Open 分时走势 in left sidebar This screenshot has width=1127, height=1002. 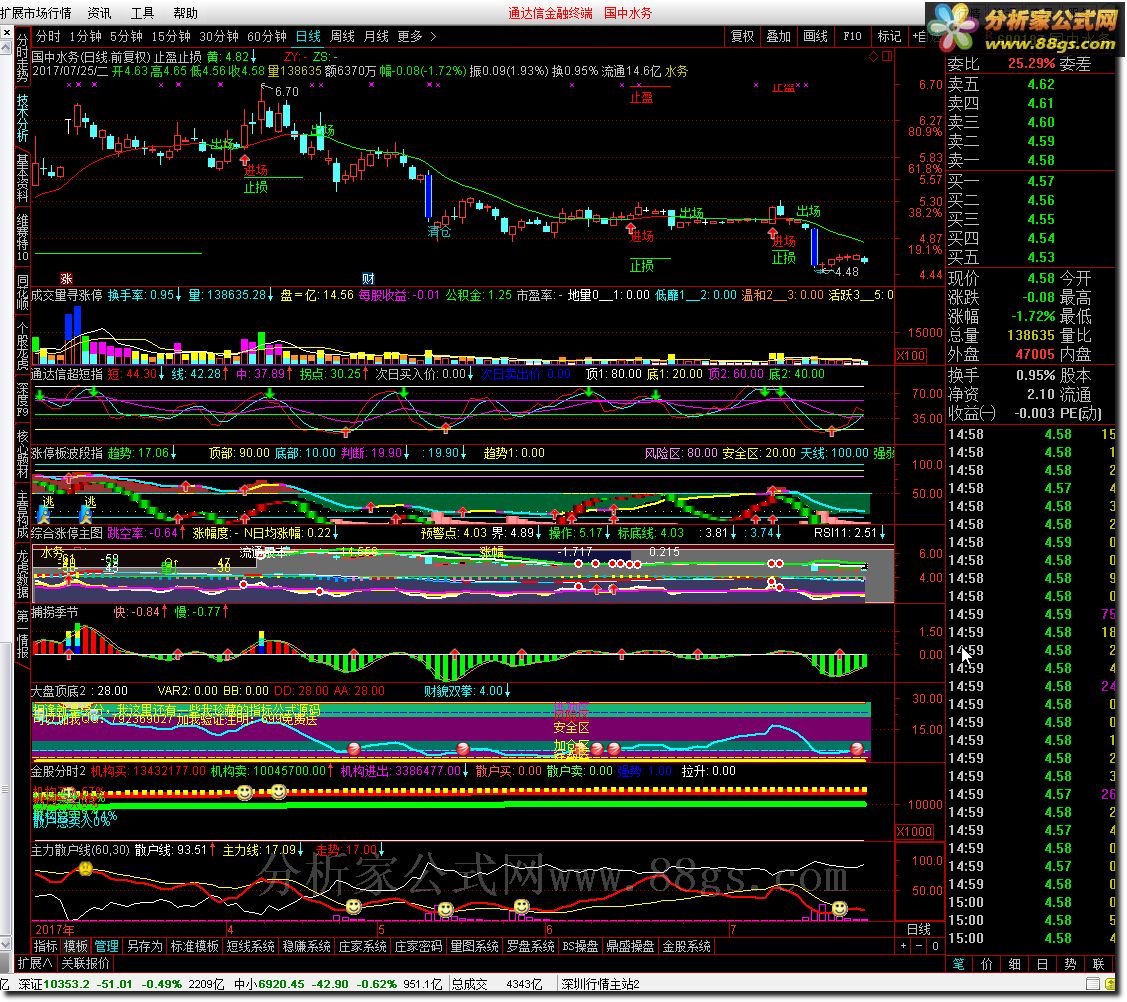22,58
